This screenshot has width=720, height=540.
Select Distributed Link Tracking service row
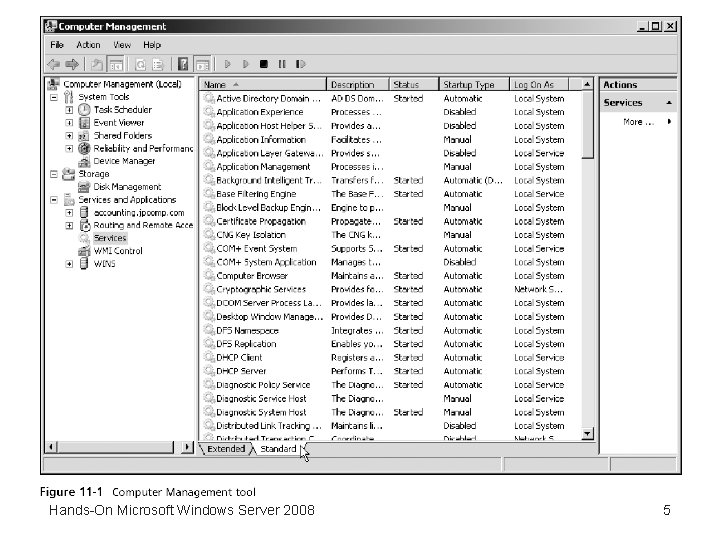click(x=392, y=426)
